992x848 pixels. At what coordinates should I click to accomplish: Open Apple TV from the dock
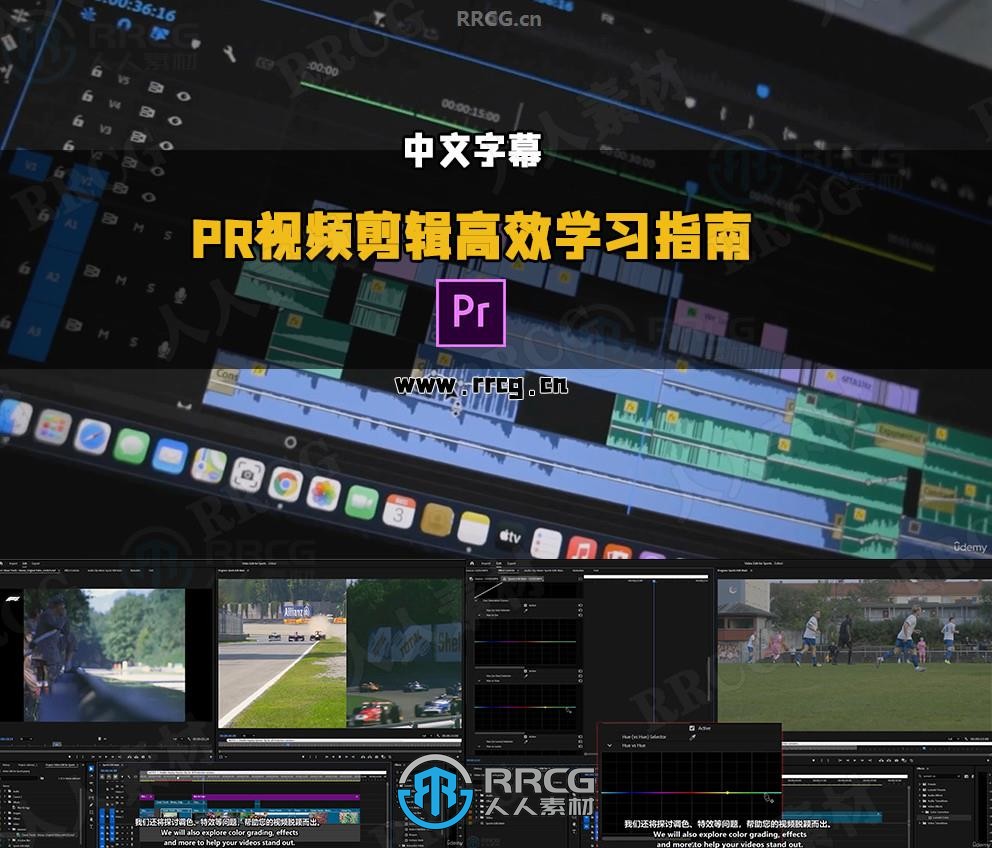509,537
